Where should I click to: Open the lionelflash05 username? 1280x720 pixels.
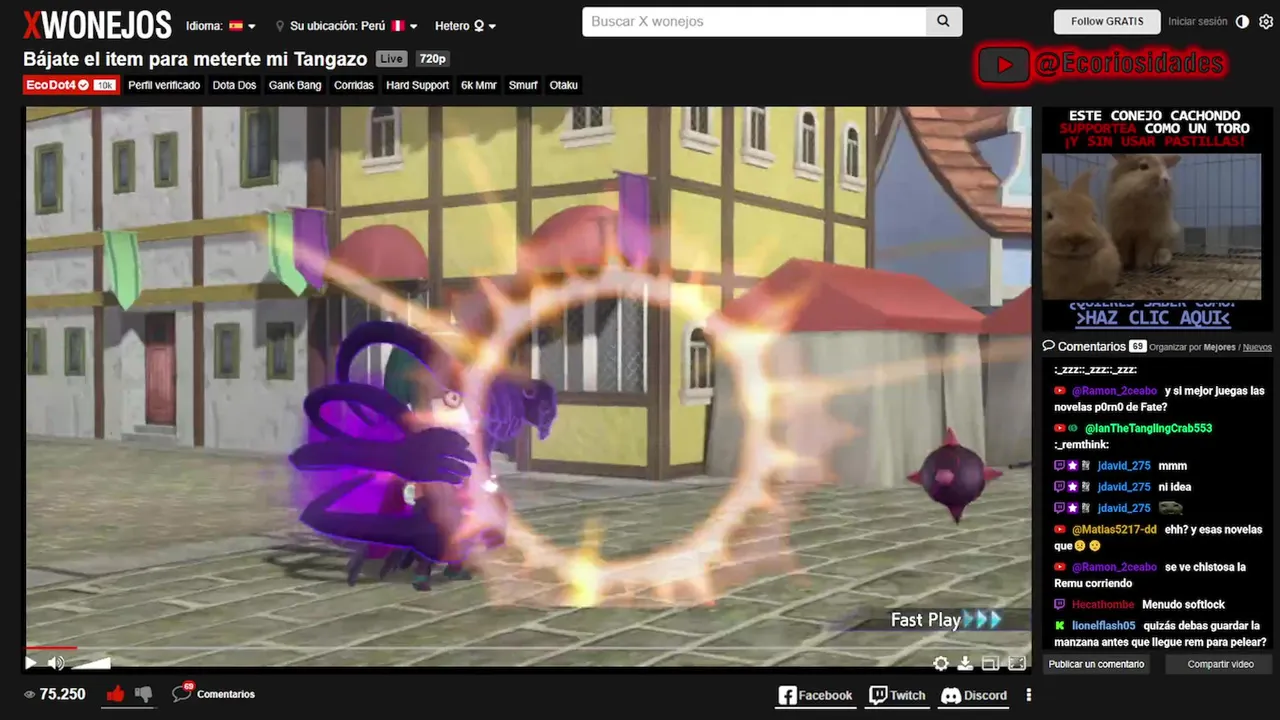tap(1103, 625)
